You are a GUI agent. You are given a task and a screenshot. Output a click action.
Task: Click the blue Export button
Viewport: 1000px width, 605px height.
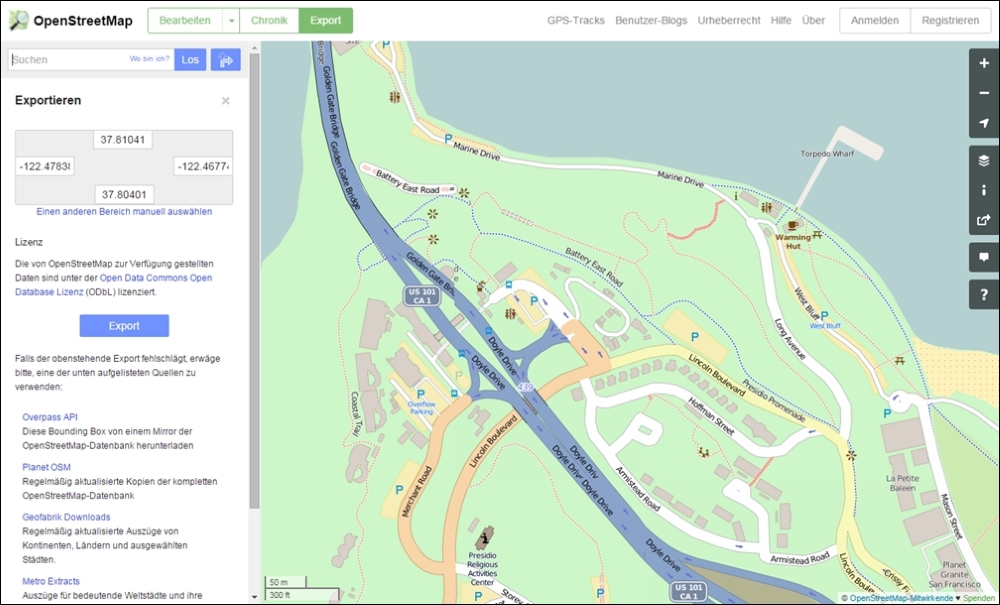(124, 326)
